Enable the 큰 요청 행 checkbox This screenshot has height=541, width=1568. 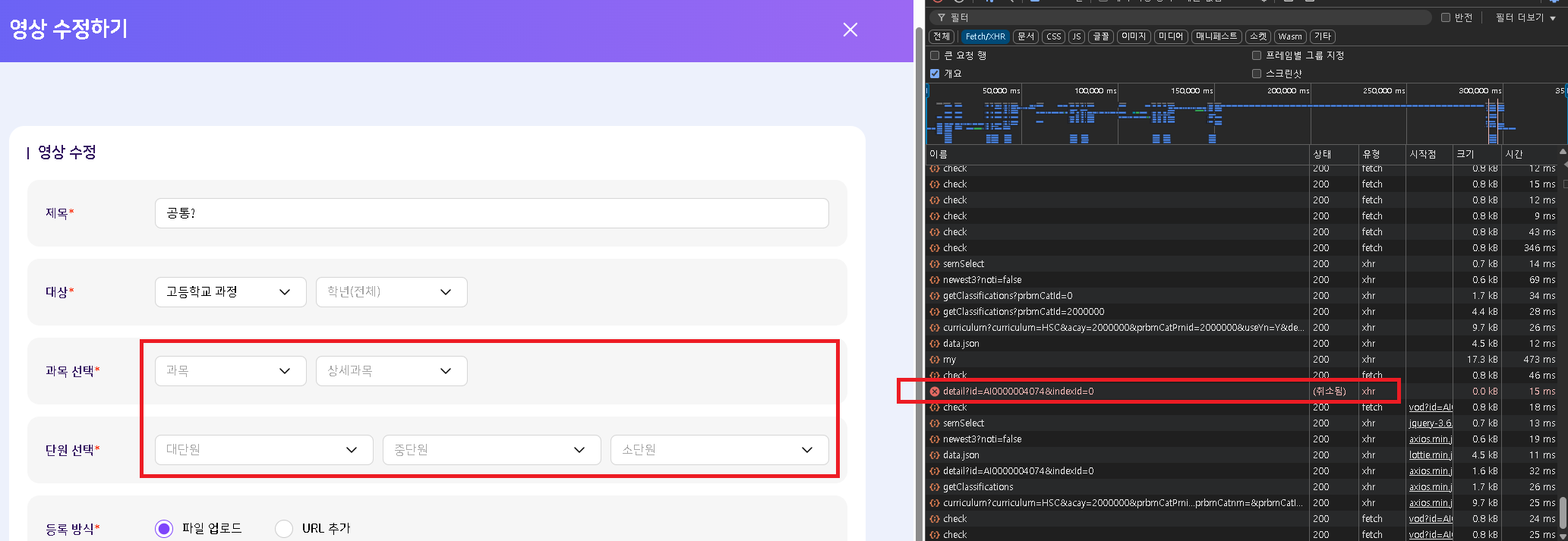click(x=935, y=55)
